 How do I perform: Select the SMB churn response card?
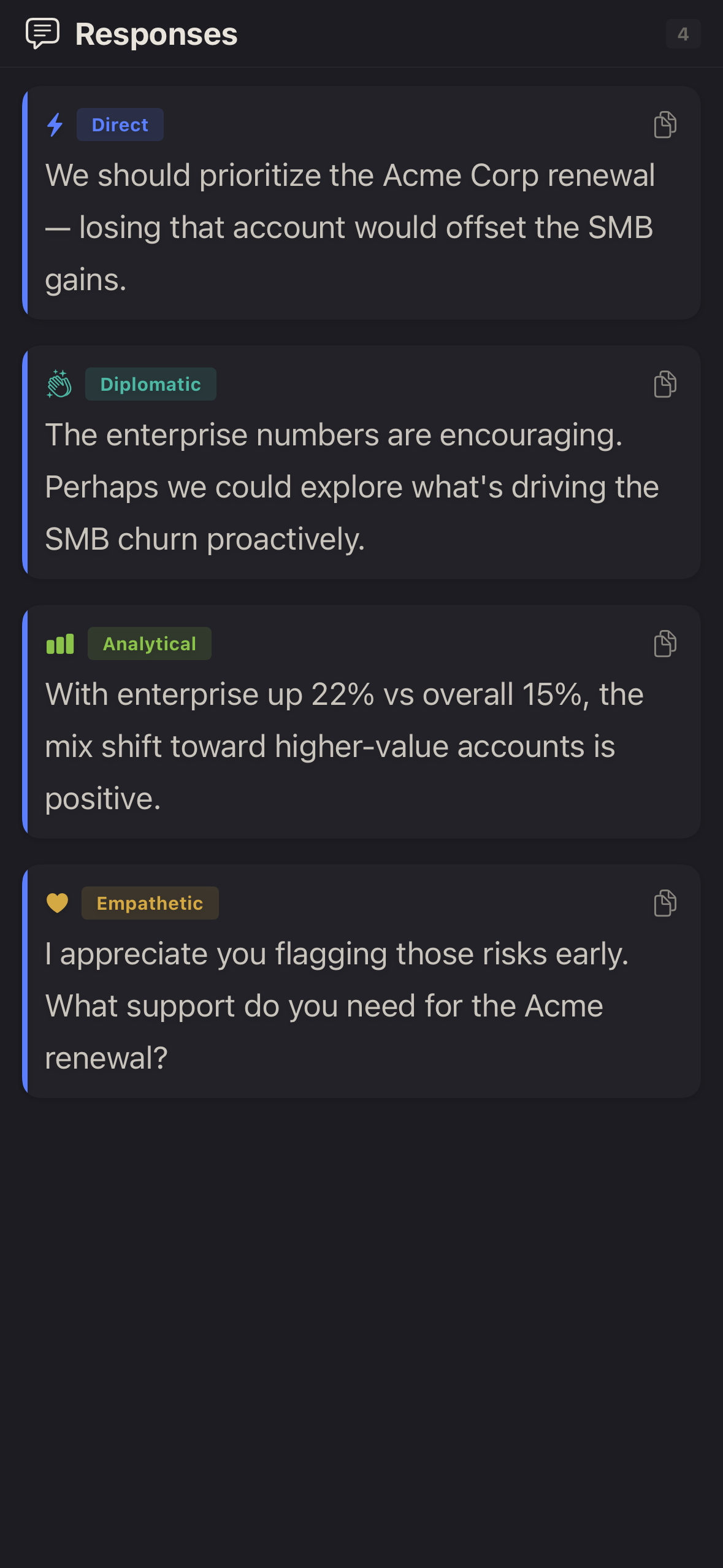click(x=362, y=486)
